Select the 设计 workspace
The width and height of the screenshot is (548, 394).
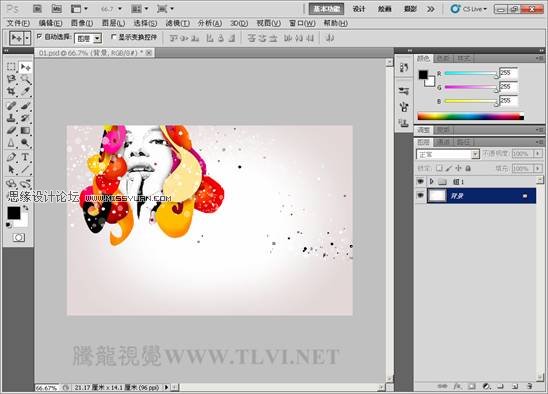359,9
